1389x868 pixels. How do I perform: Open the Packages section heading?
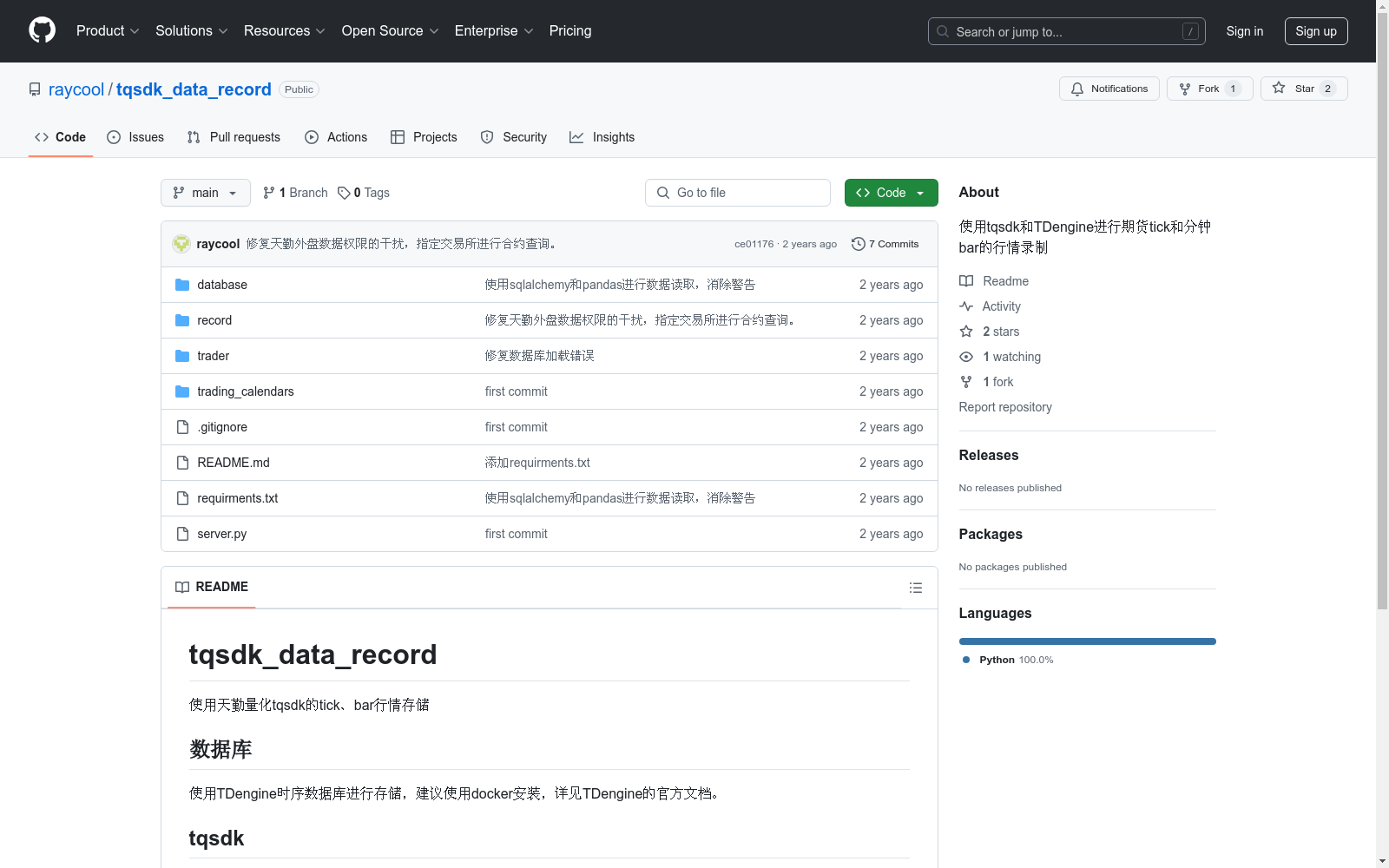click(991, 534)
